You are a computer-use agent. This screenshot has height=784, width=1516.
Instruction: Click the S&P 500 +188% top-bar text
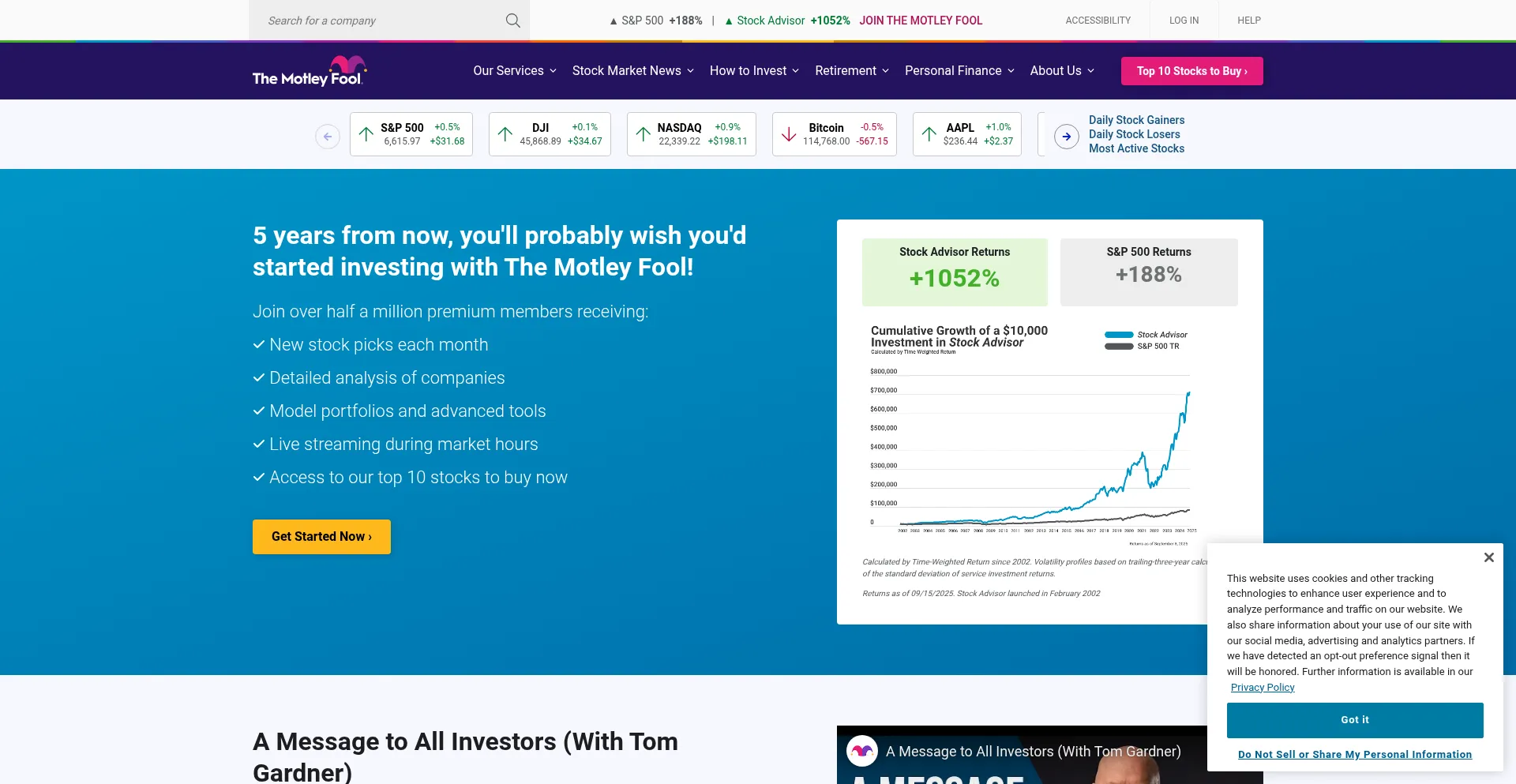[x=656, y=21]
